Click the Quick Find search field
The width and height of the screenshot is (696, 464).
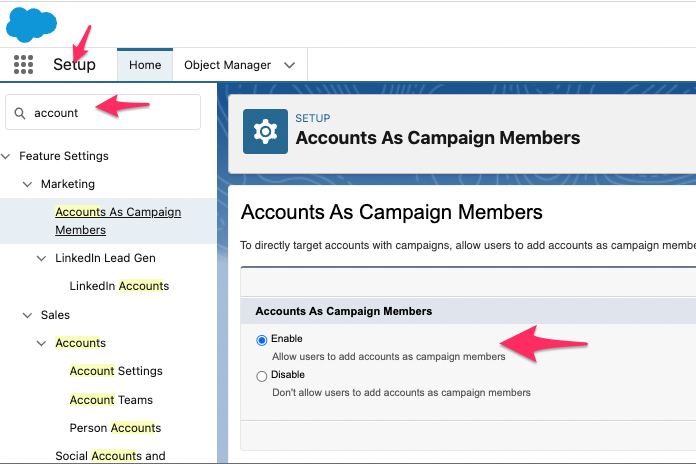pyautogui.click(x=103, y=113)
